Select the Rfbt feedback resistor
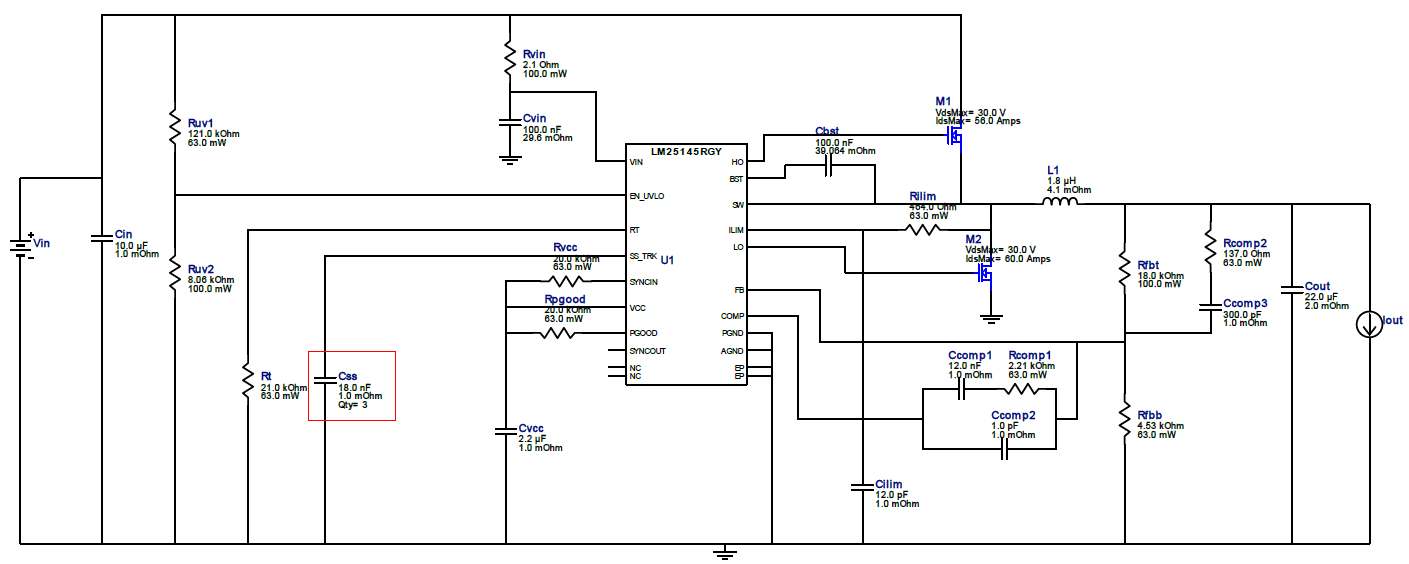Viewport: 1409px width, 564px height. tap(1126, 266)
